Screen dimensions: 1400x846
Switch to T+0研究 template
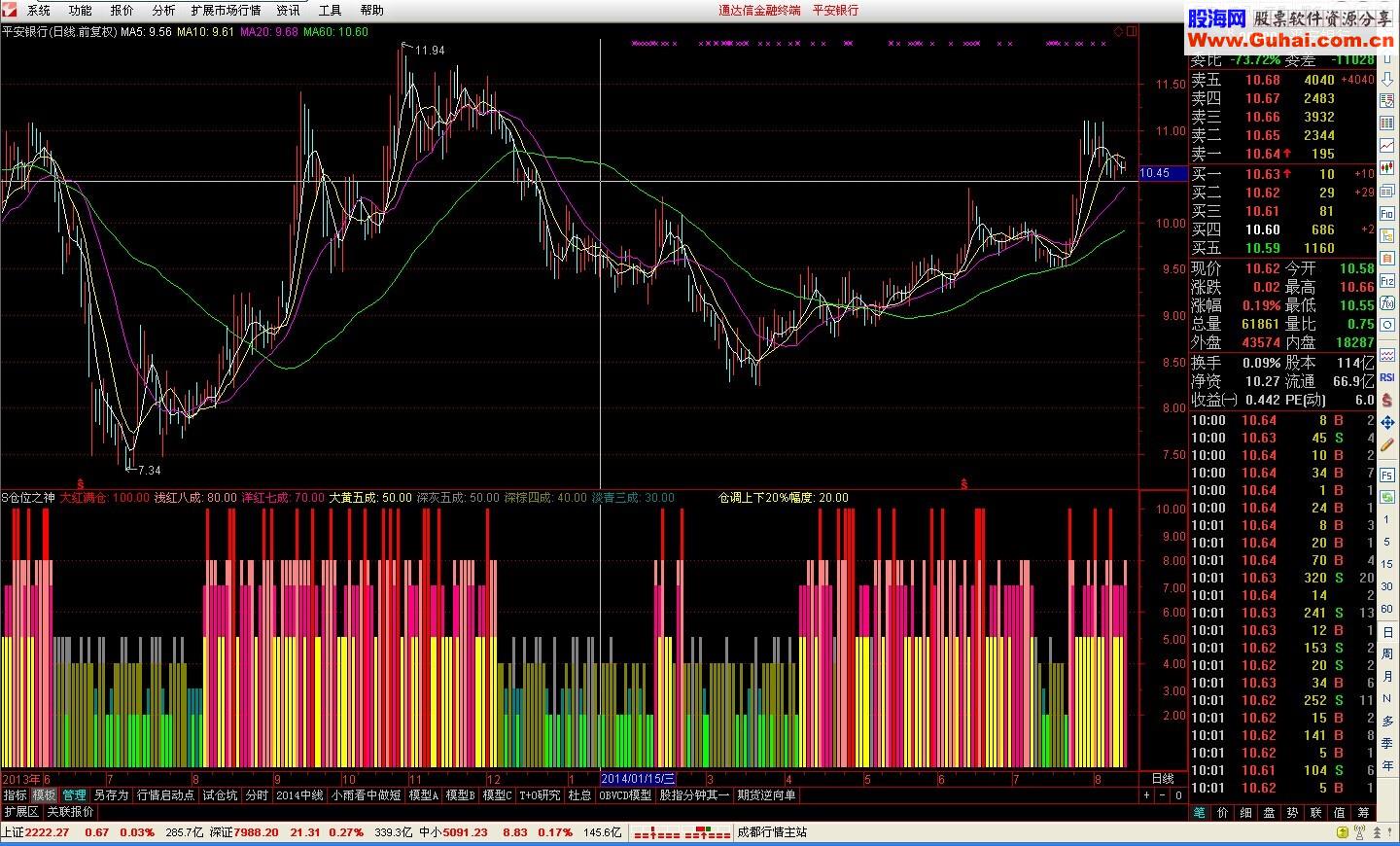tap(540, 795)
